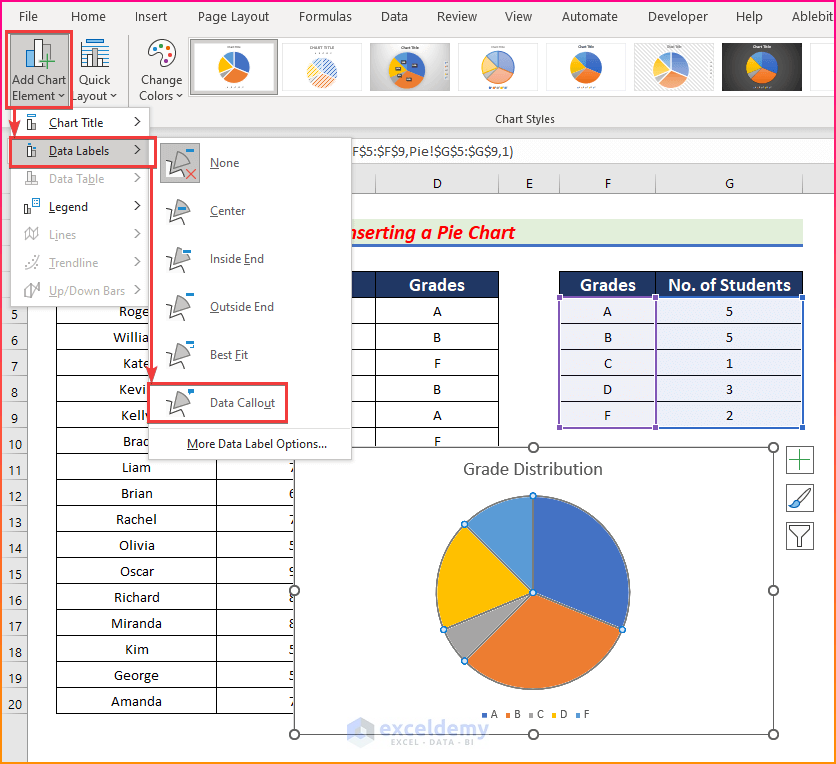This screenshot has width=836, height=764.
Task: Open the Quick Layout dropdown
Action: click(95, 70)
